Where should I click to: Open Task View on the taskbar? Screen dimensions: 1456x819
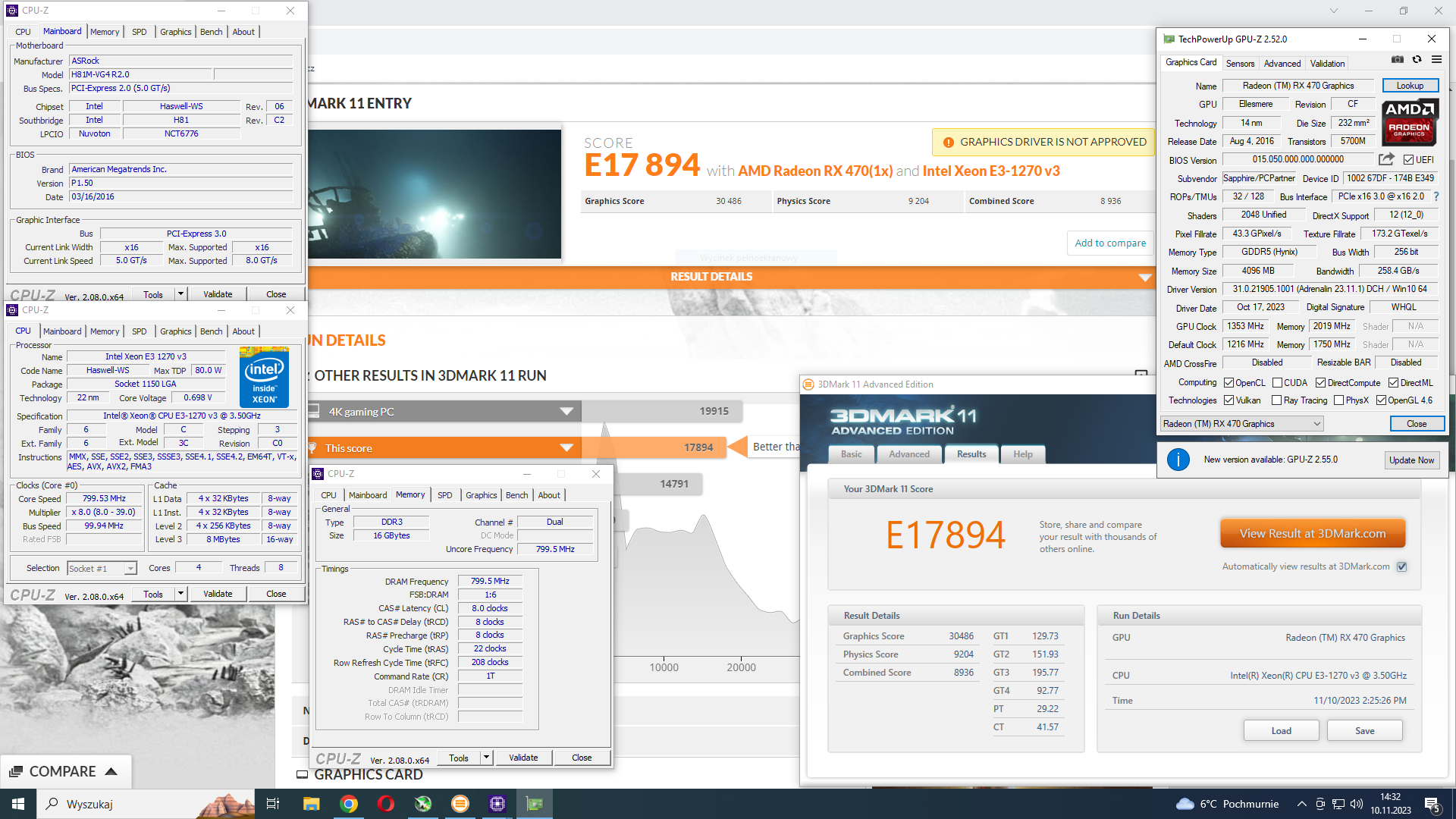click(x=273, y=804)
